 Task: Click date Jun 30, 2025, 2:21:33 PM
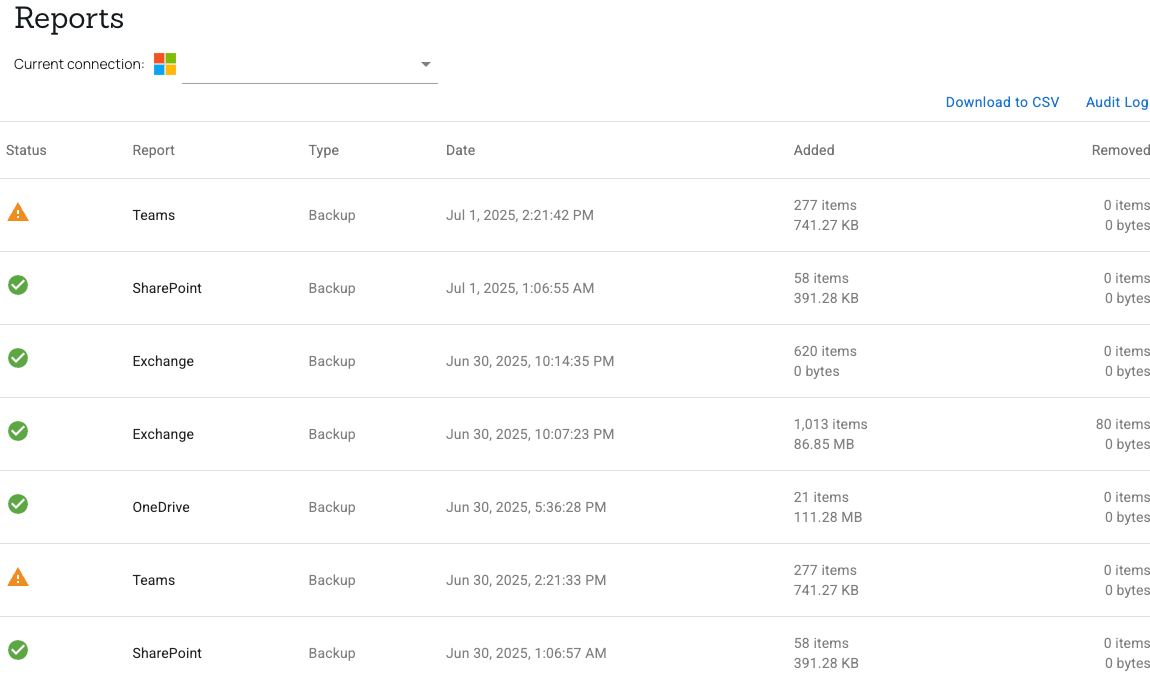526,580
